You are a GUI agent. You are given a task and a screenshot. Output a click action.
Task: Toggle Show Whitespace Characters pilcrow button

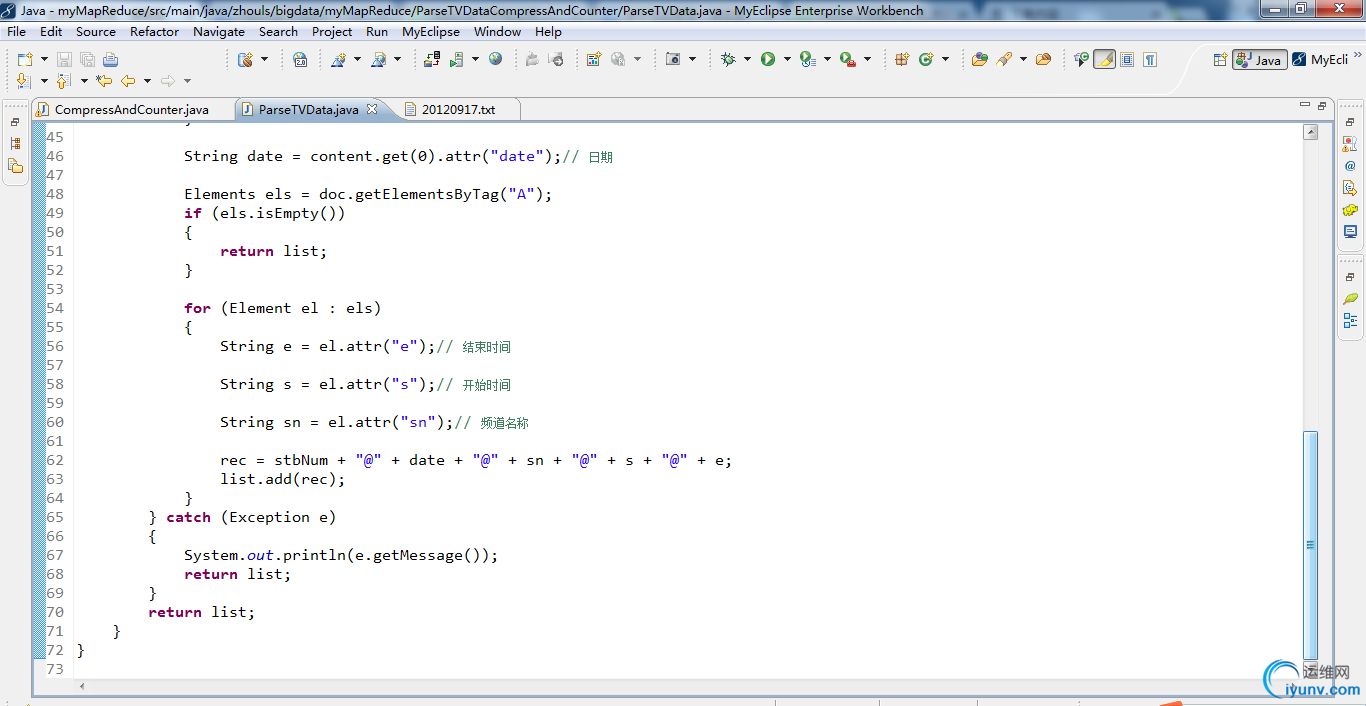click(1150, 59)
